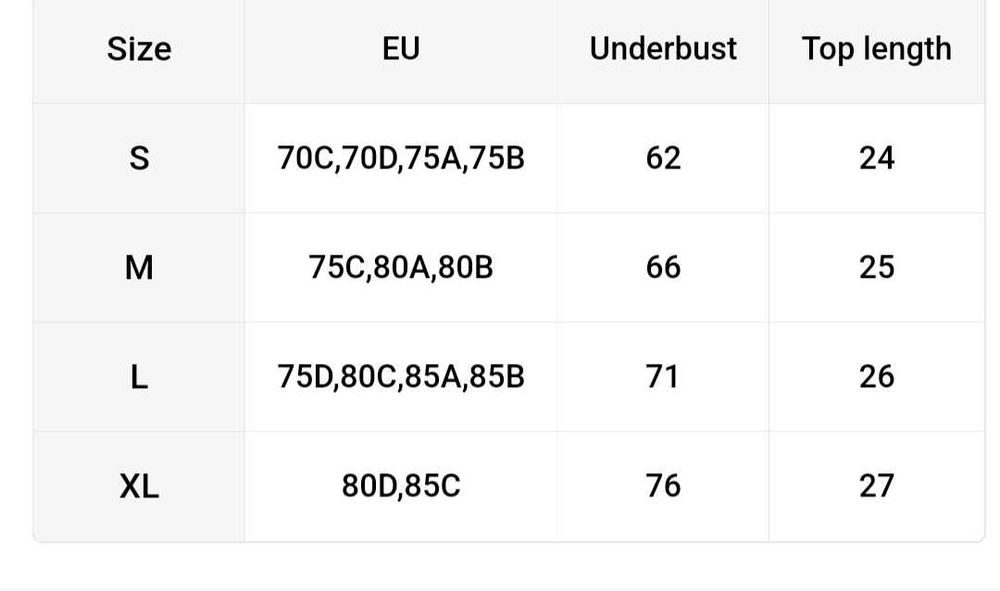Click underbust value 71
The width and height of the screenshot is (1000, 591).
click(663, 377)
